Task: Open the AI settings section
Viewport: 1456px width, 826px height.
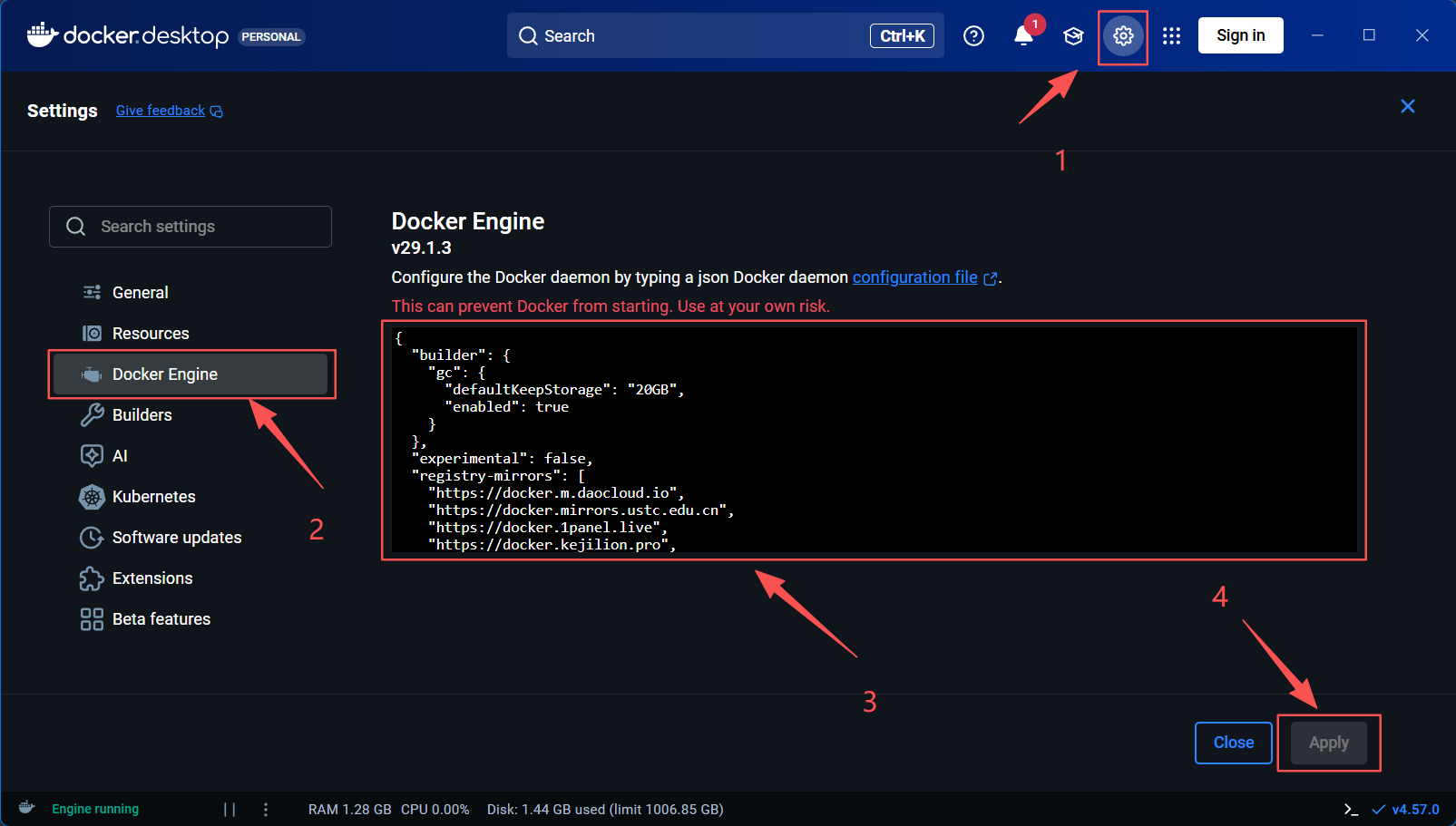Action: (x=191, y=455)
